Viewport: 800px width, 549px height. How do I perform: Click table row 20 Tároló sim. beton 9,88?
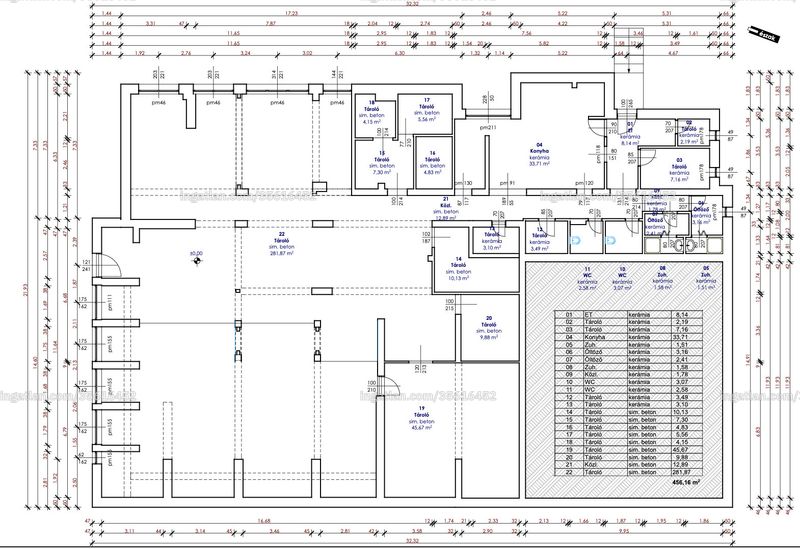tap(629, 457)
